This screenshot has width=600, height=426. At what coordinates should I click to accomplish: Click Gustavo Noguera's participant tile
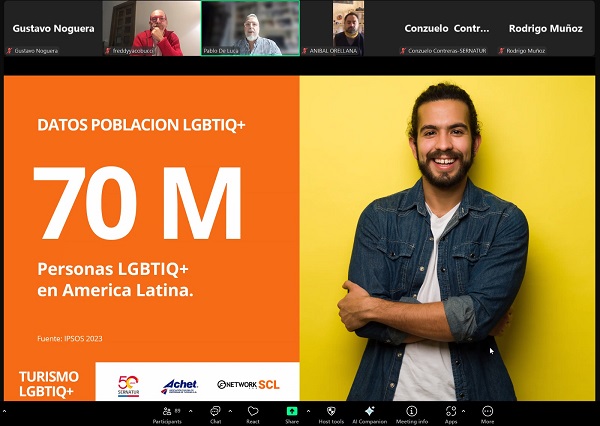coord(47,28)
